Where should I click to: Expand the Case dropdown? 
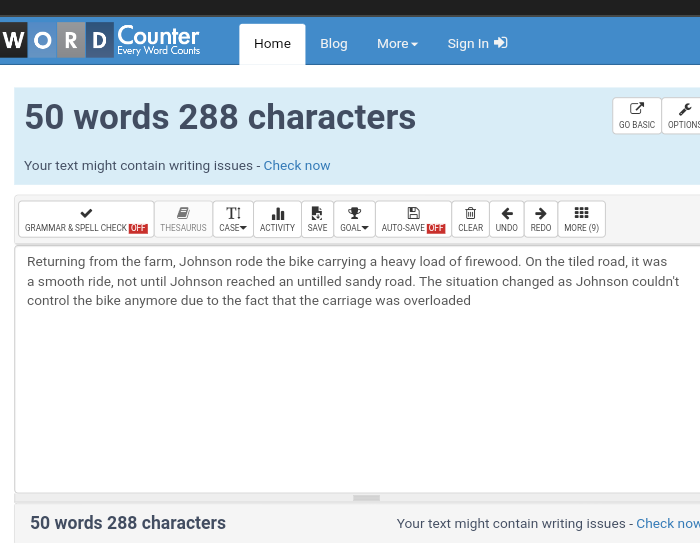tap(233, 219)
